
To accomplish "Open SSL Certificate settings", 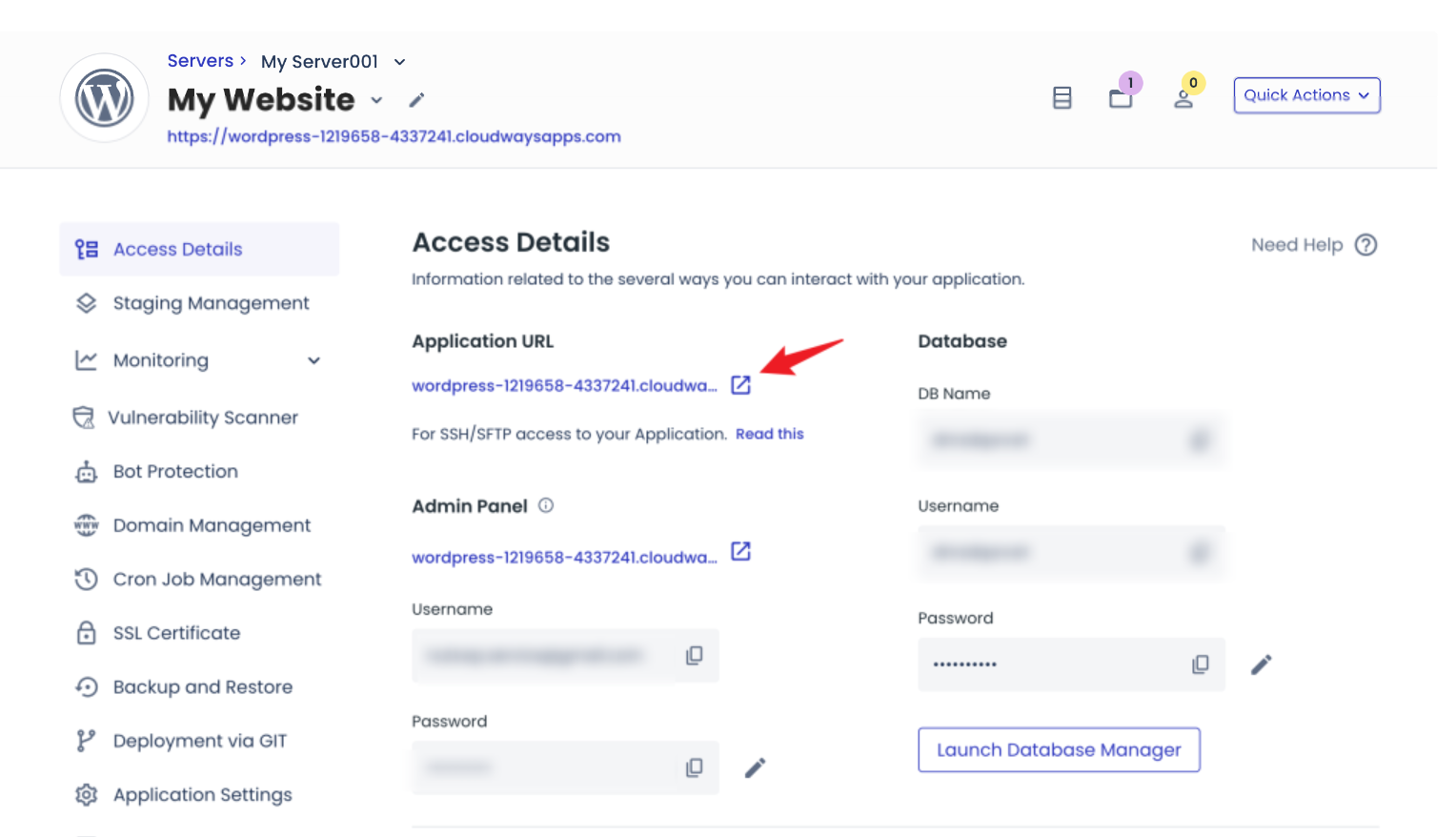I will 176,633.
